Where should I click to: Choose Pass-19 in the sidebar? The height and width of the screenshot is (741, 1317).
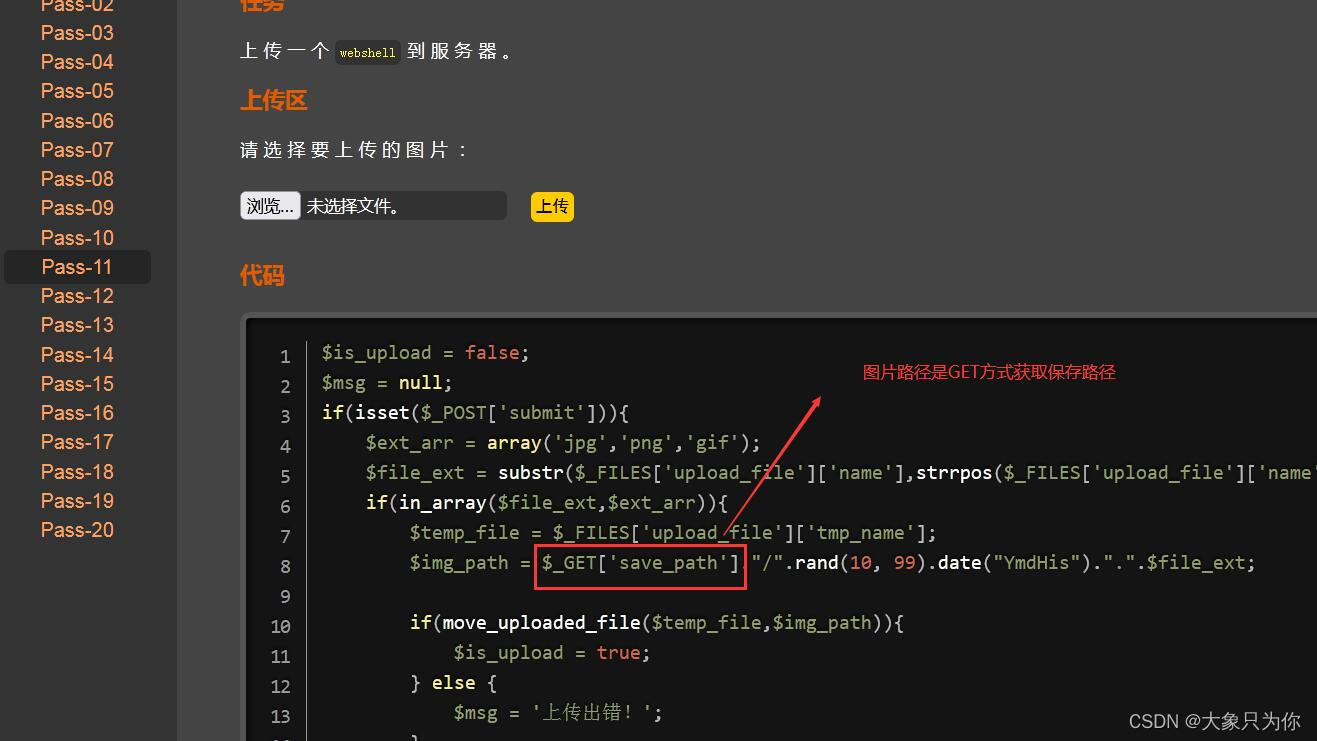click(x=77, y=501)
